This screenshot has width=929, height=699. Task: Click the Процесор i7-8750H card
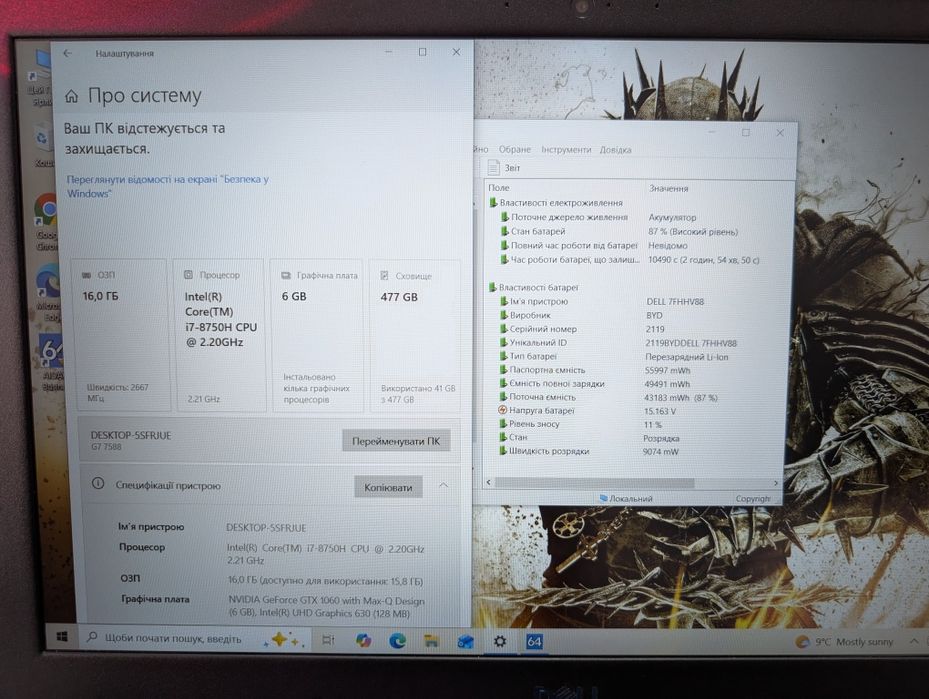point(220,335)
